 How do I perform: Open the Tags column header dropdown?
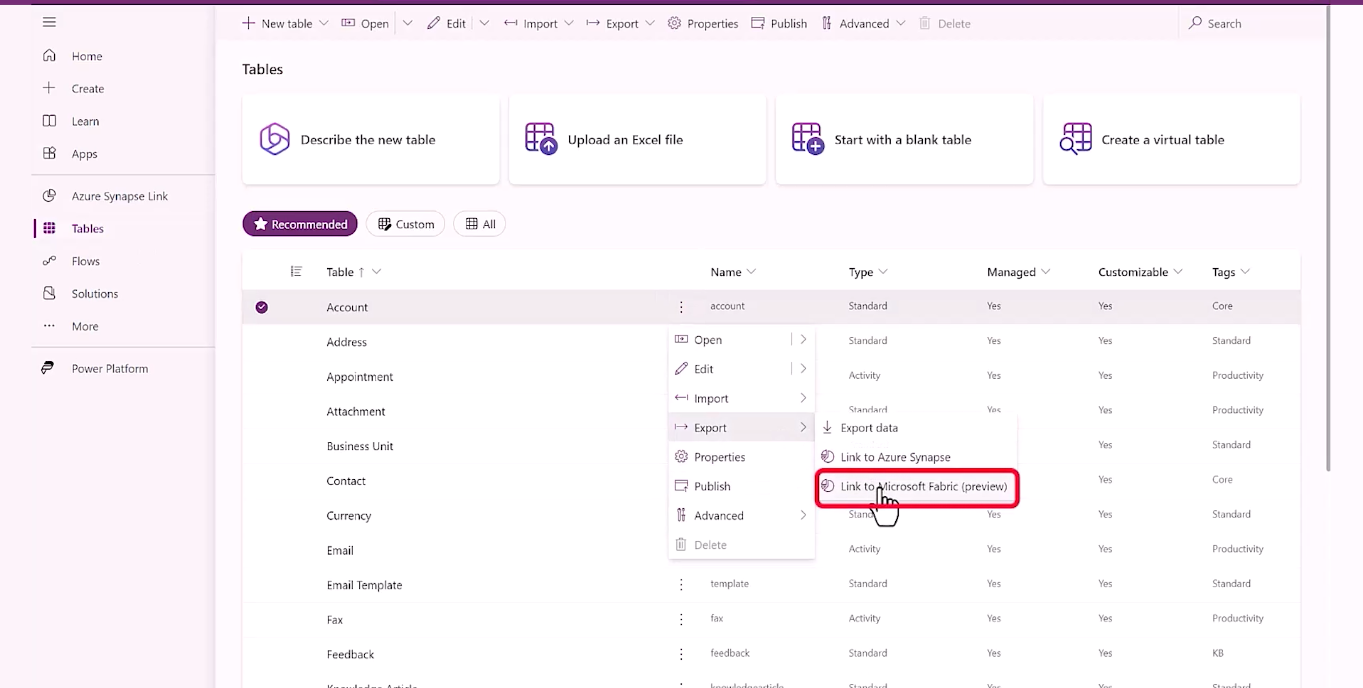[x=1245, y=272]
